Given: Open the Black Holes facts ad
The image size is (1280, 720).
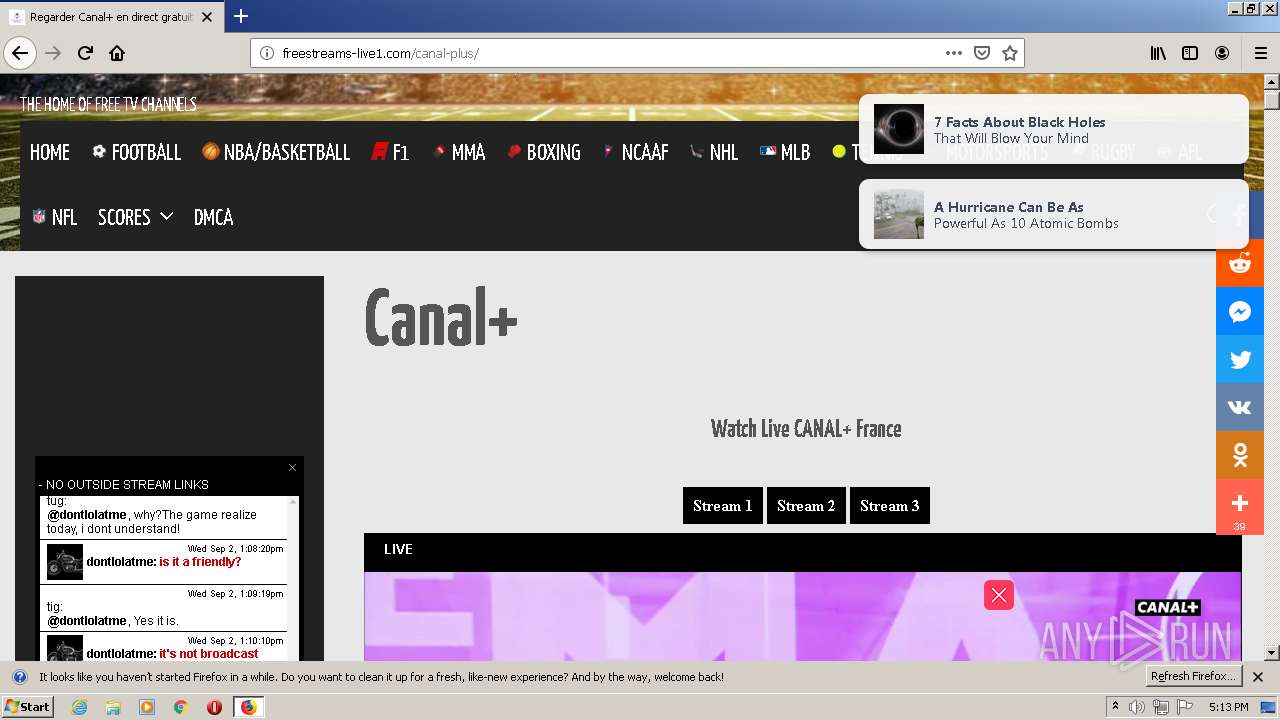Looking at the screenshot, I should [1054, 129].
